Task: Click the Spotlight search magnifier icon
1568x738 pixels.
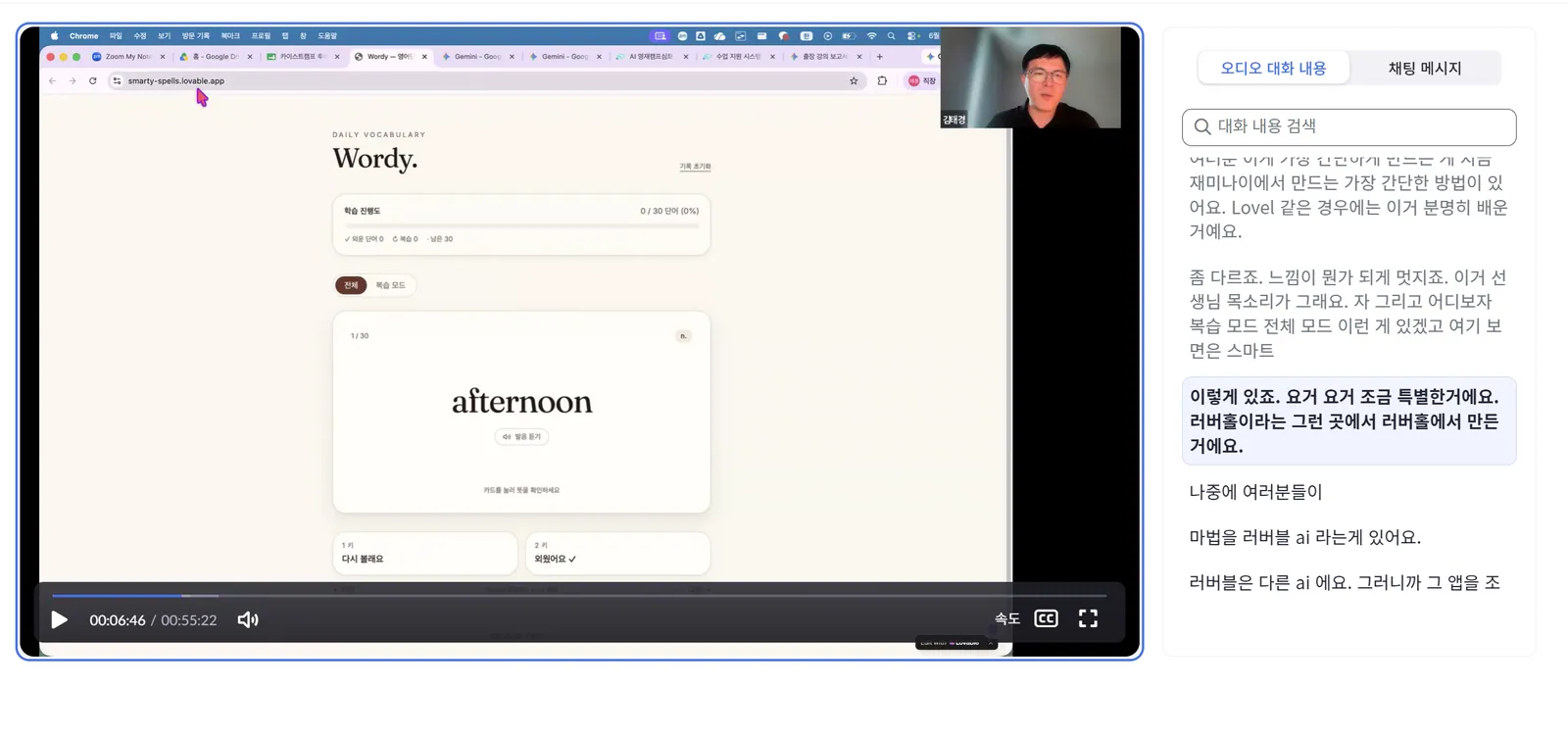Action: click(x=891, y=36)
